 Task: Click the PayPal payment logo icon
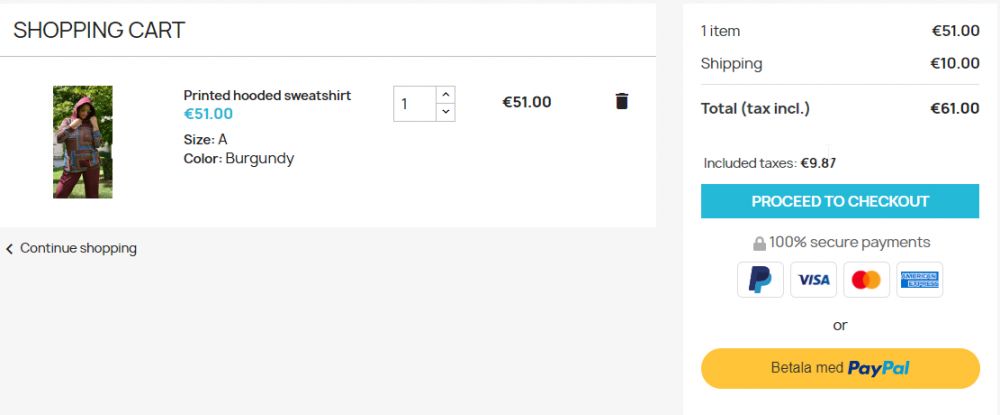click(x=760, y=280)
